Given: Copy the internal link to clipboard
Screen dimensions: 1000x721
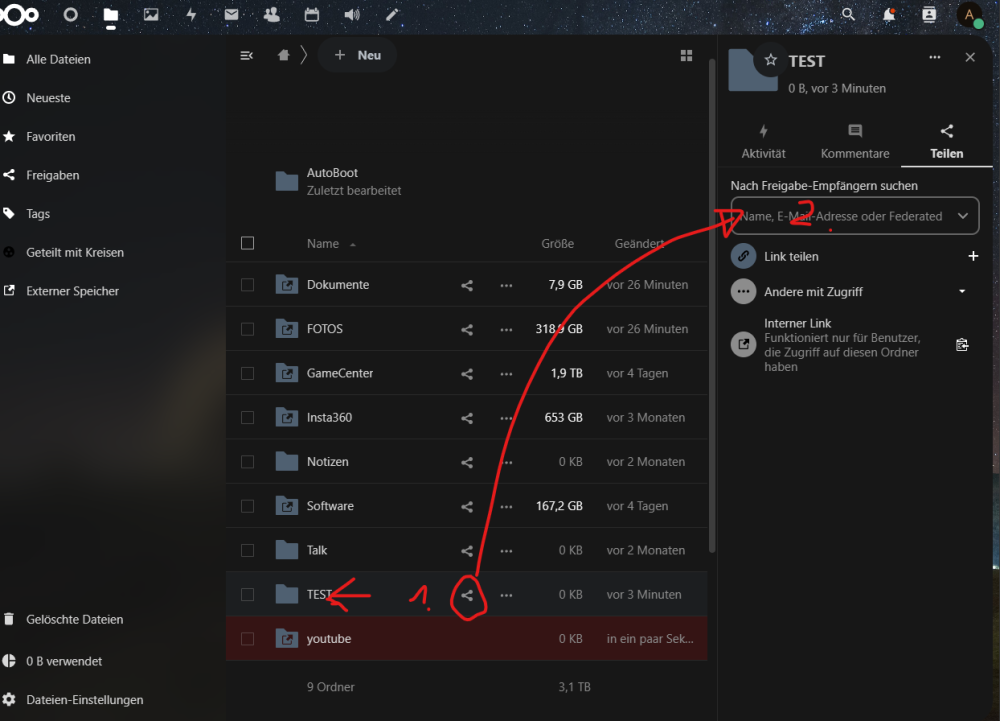Looking at the screenshot, I should (962, 345).
